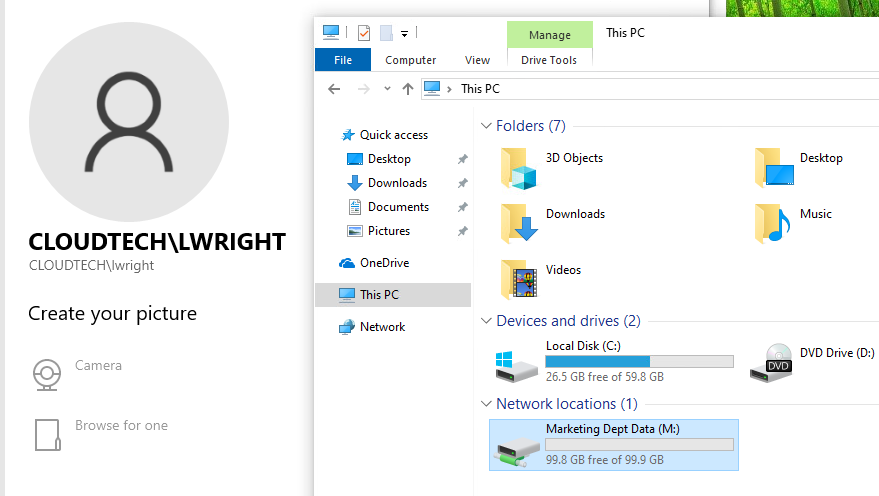
Task: Open the File menu
Action: [343, 60]
